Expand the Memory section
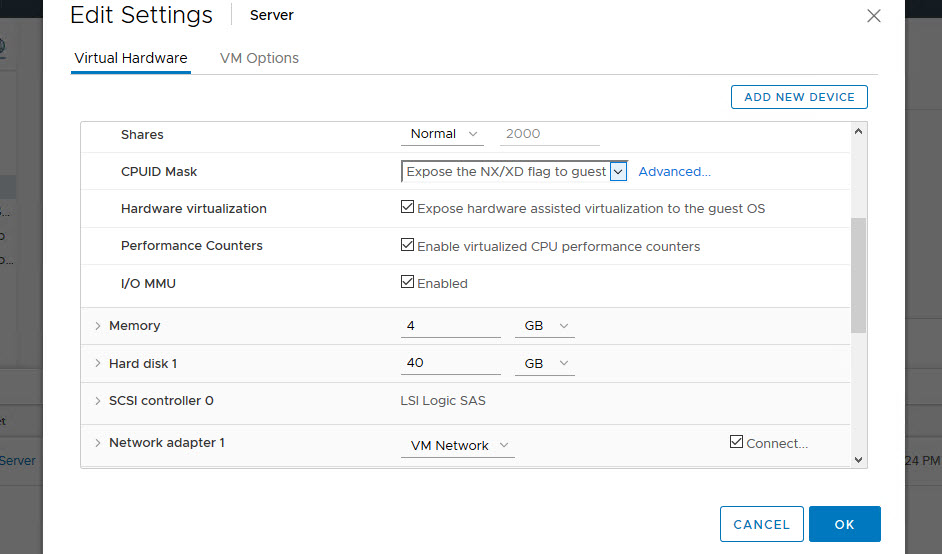 98,326
